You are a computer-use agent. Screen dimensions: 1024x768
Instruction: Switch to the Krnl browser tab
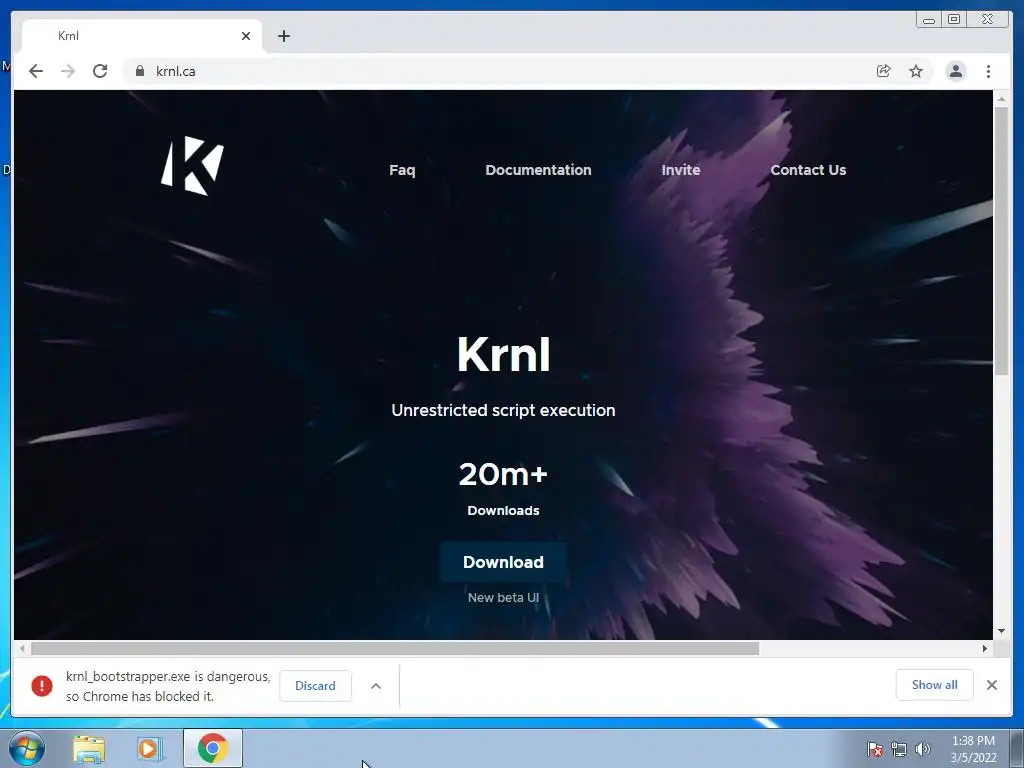(x=142, y=36)
